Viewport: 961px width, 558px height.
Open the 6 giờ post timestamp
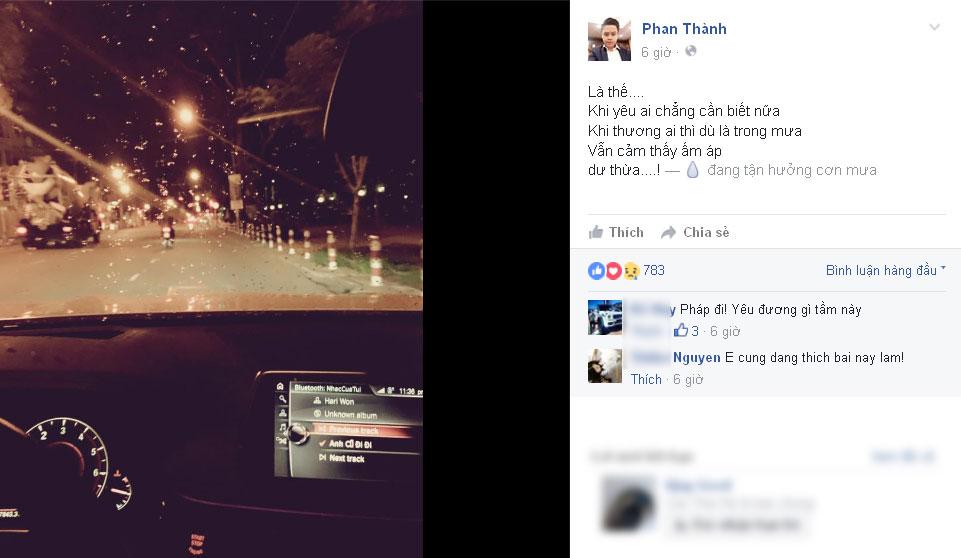[x=656, y=53]
